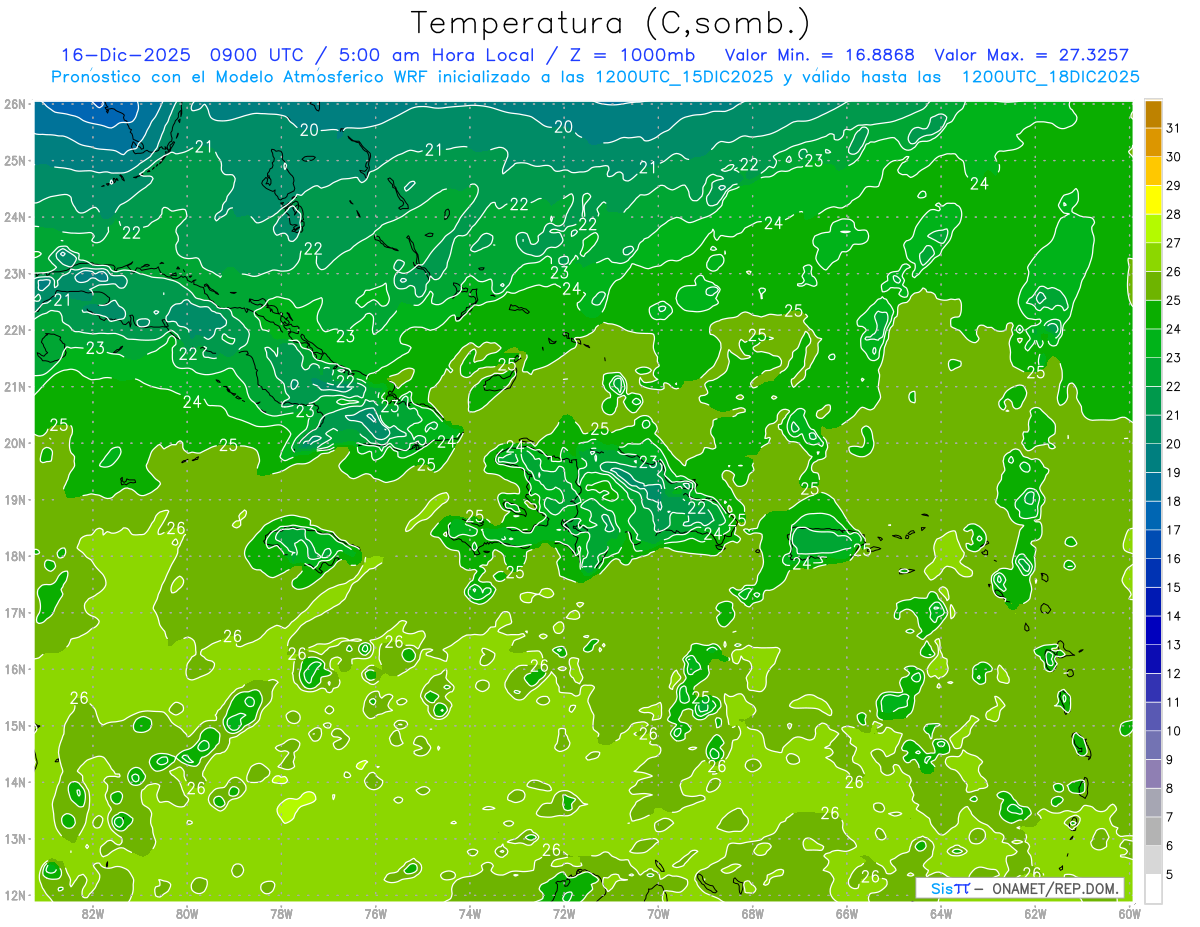The width and height of the screenshot is (1200, 927).
Task: Click the "19N" latitude axis label
Action: pyautogui.click(x=14, y=500)
